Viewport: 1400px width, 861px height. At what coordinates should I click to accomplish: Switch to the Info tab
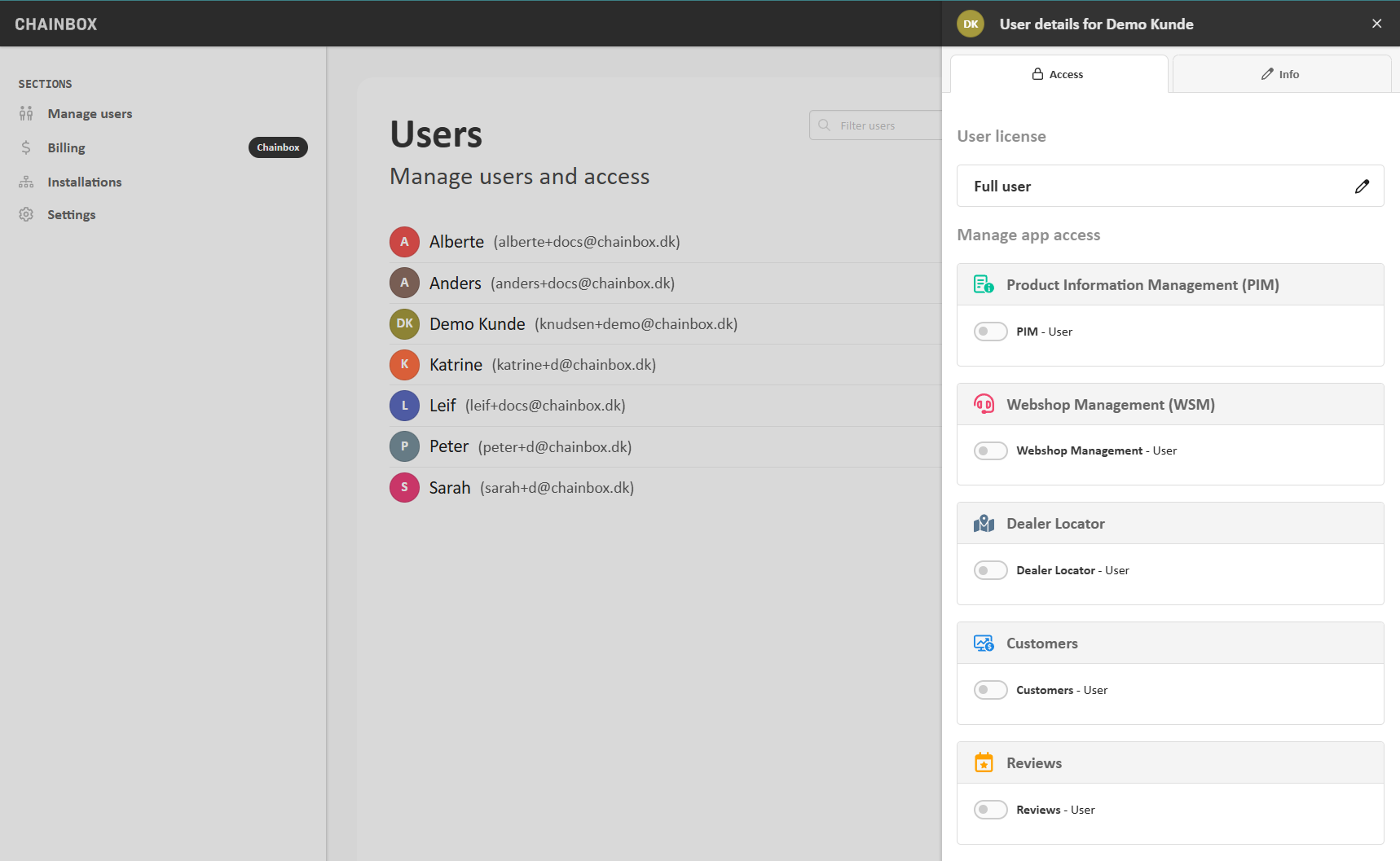click(x=1281, y=74)
